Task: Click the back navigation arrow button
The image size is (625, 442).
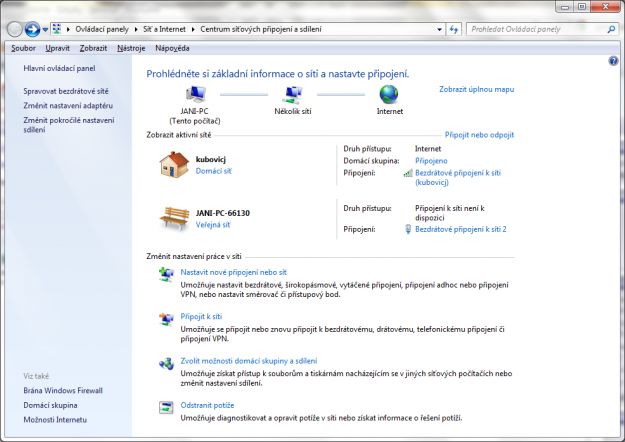Action: 15,29
